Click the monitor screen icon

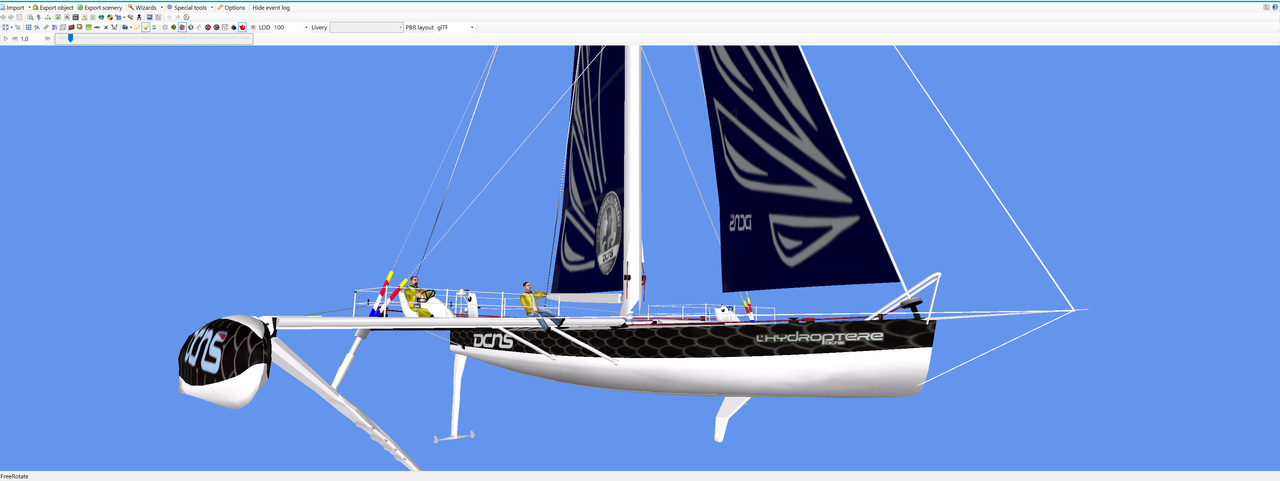point(150,17)
